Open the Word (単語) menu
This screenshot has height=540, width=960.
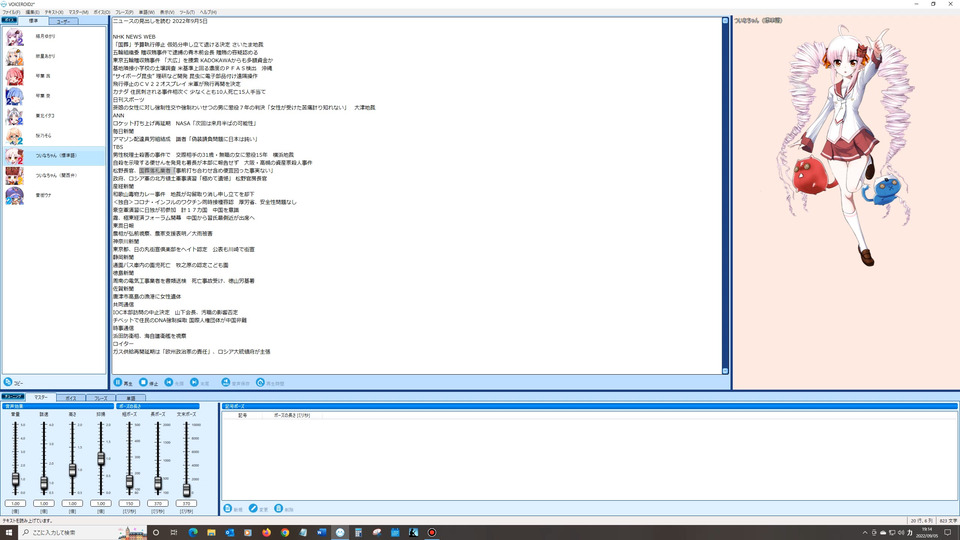point(147,12)
